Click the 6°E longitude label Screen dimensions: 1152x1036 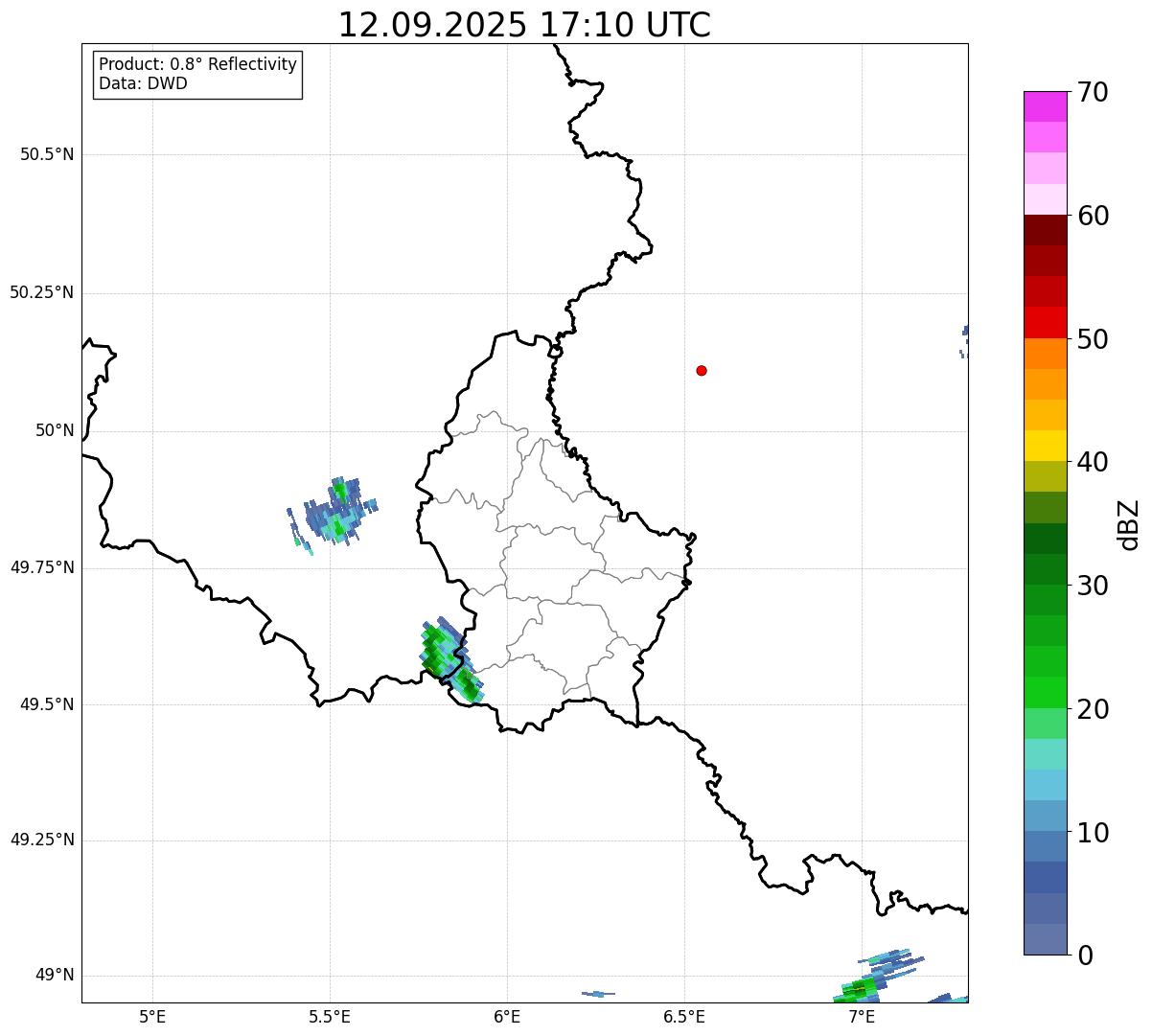(507, 1016)
